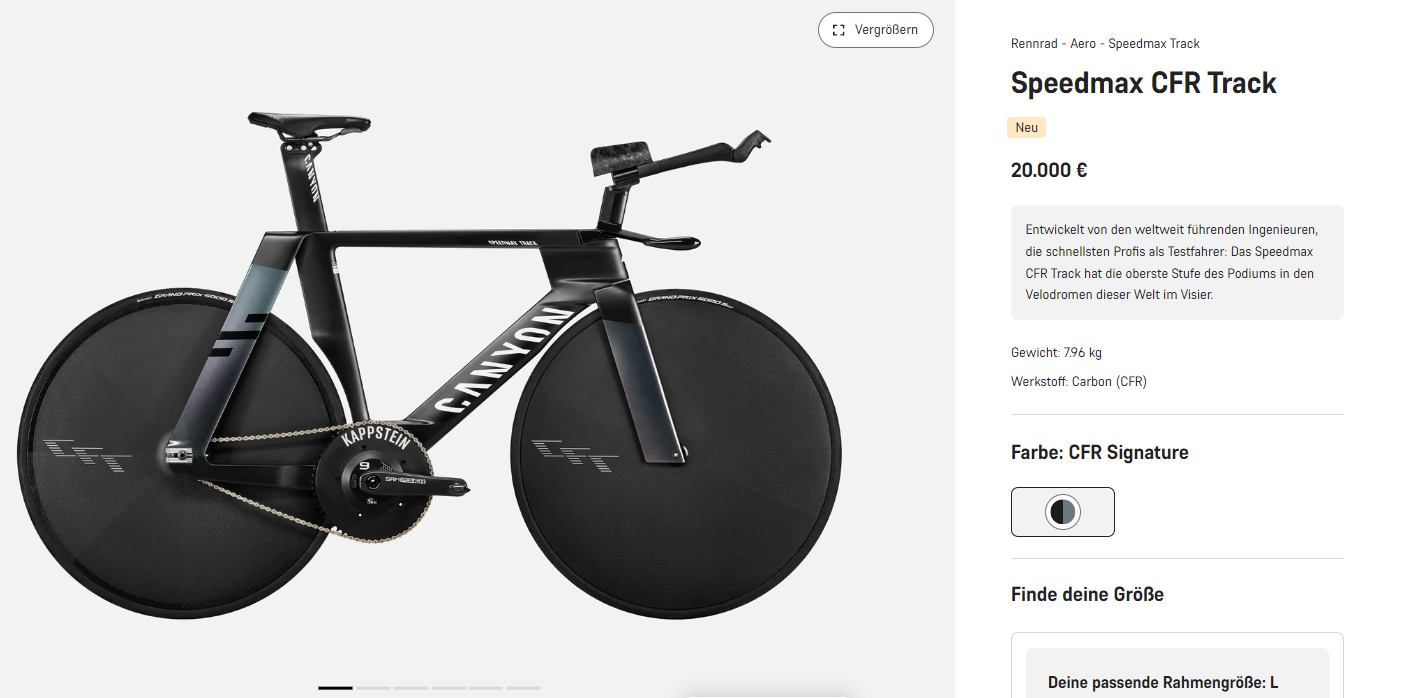Open the Rennrad breadcrumb link

click(x=1035, y=44)
